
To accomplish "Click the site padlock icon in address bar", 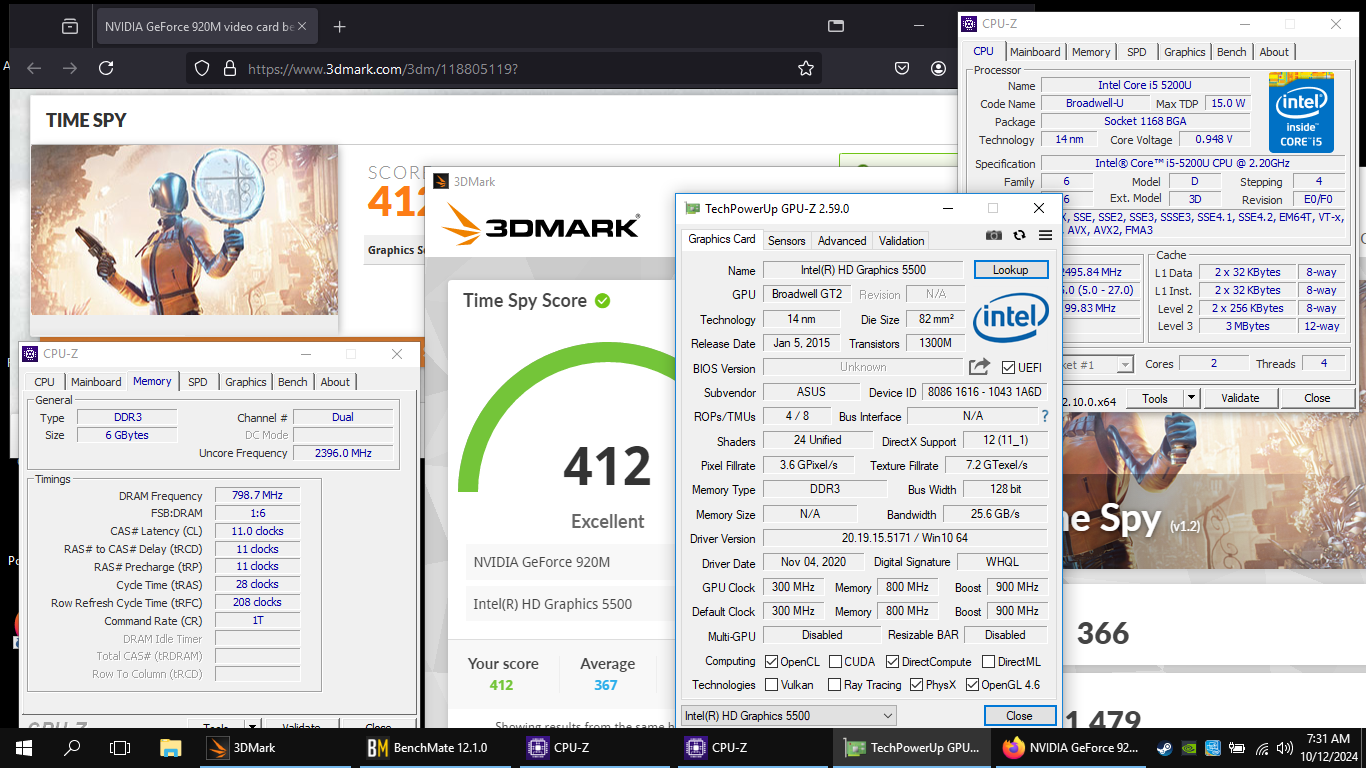I will [229, 68].
